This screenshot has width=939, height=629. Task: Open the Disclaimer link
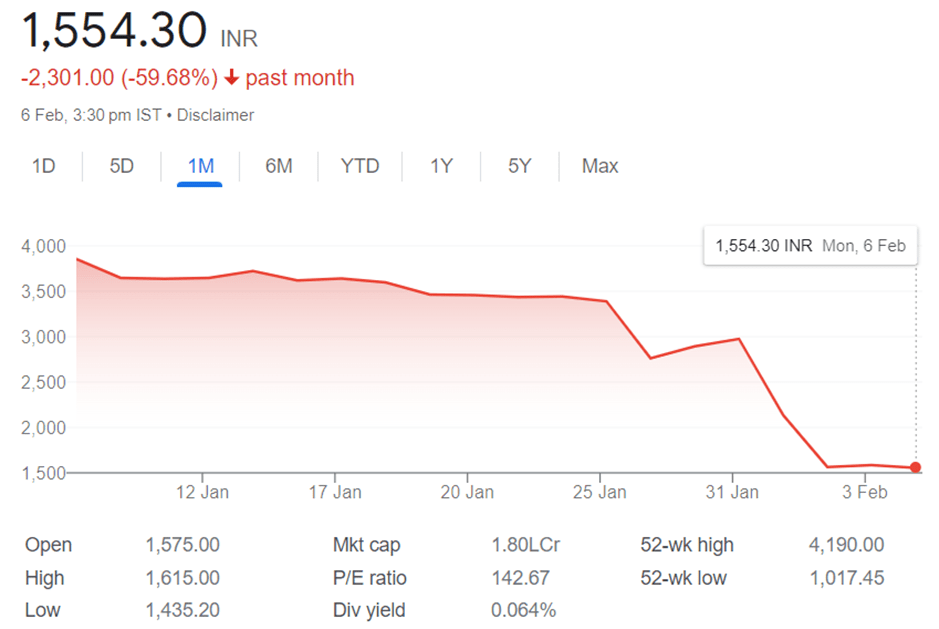click(215, 115)
